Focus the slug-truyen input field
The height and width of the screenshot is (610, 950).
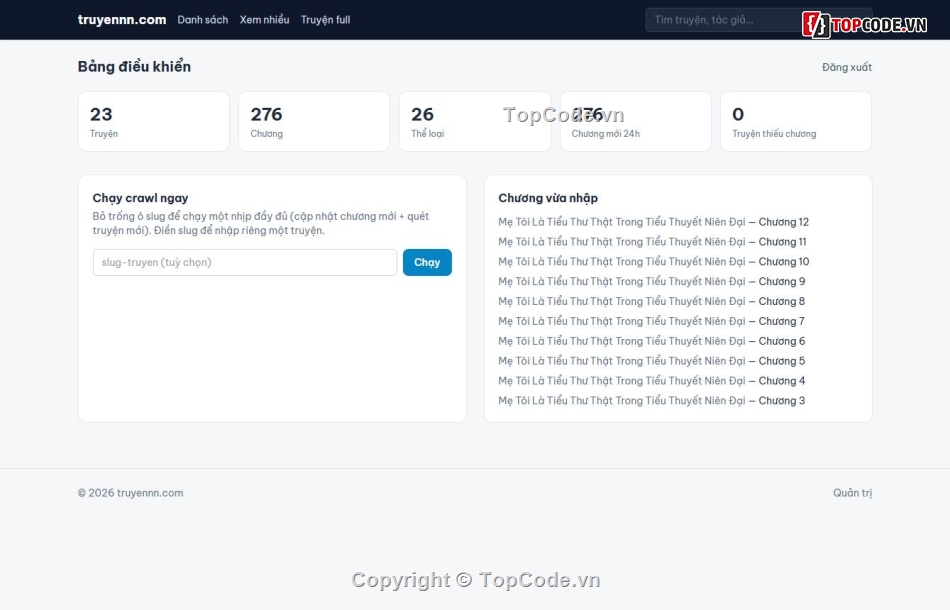[x=245, y=262]
